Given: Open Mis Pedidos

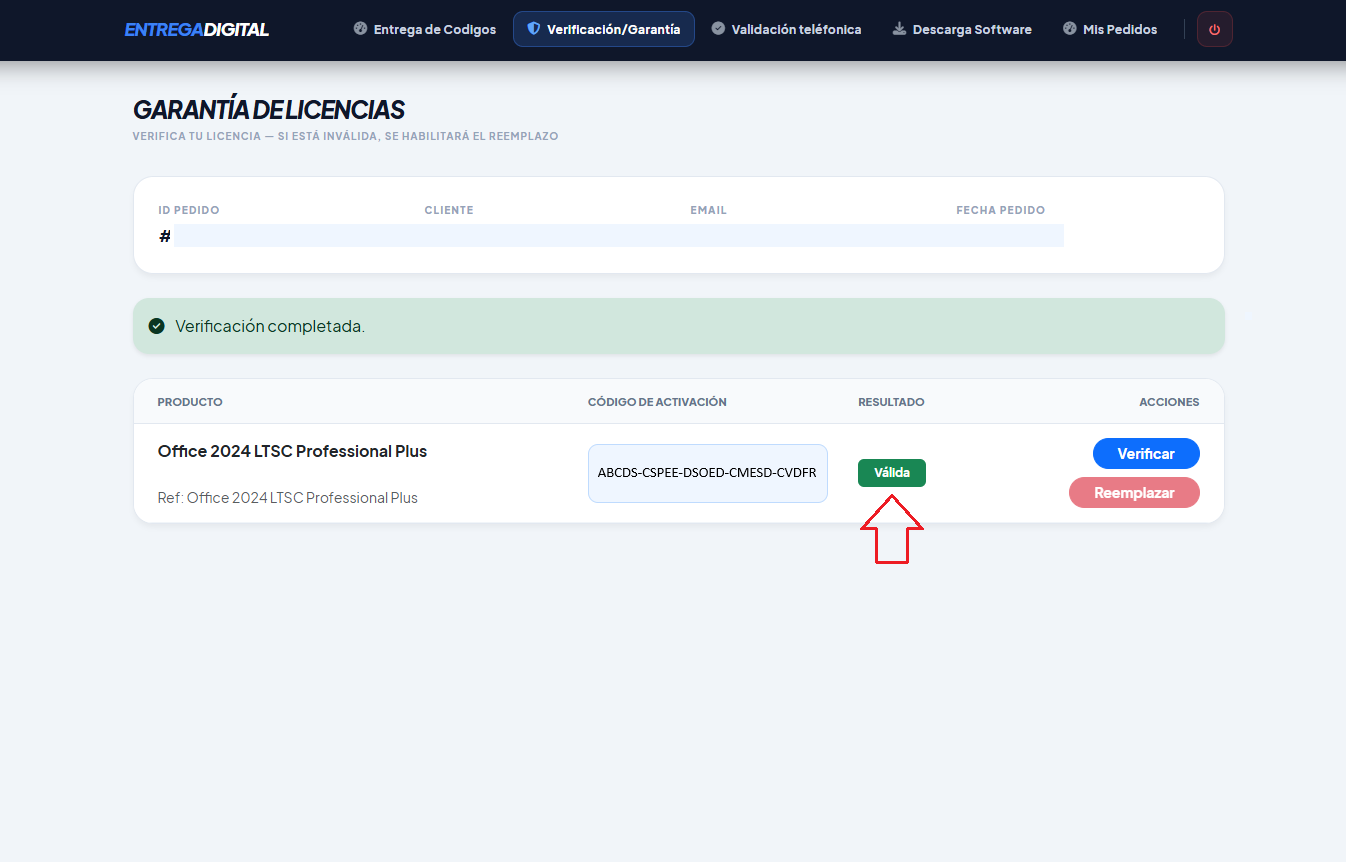Looking at the screenshot, I should tap(1110, 29).
